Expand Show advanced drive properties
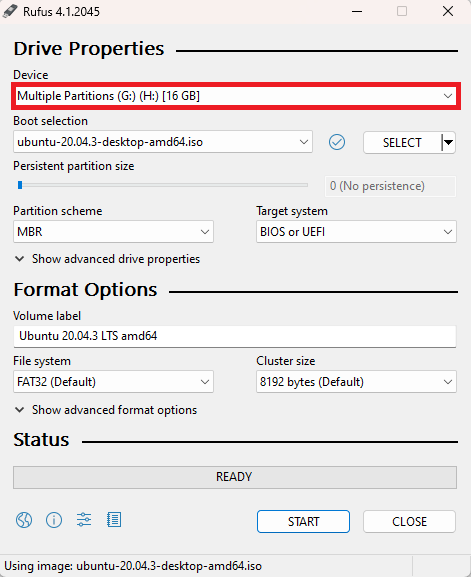This screenshot has width=471, height=577. 107,259
